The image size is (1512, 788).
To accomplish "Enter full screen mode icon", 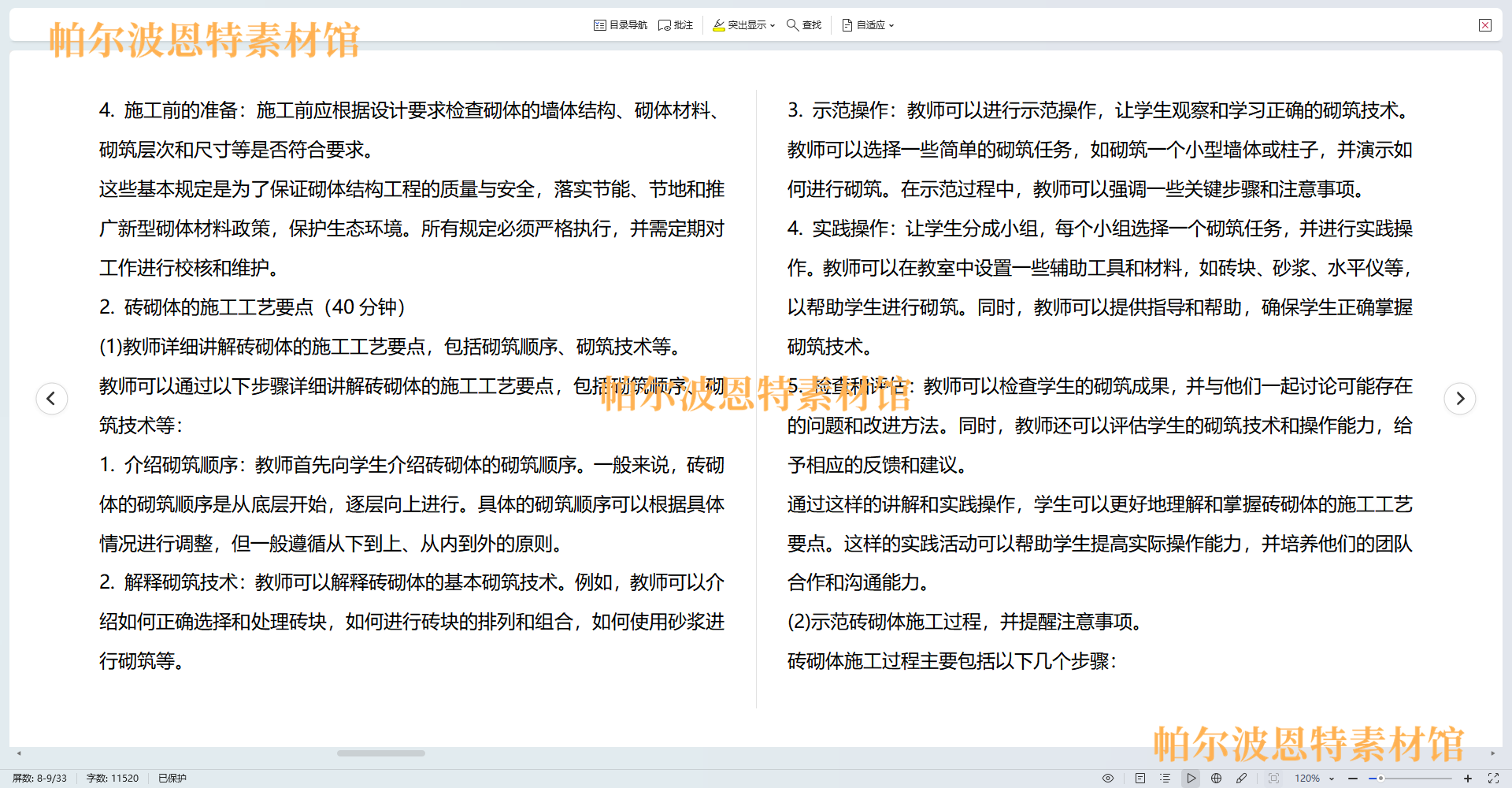I will [1492, 778].
